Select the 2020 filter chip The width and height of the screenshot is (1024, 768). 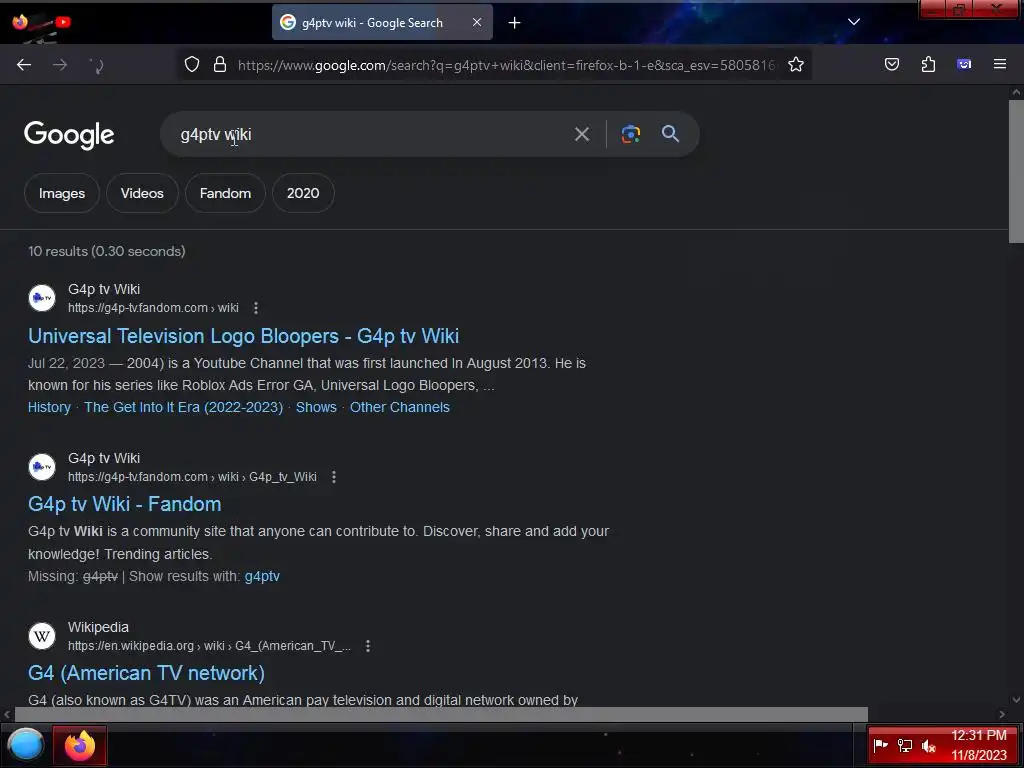pos(303,193)
